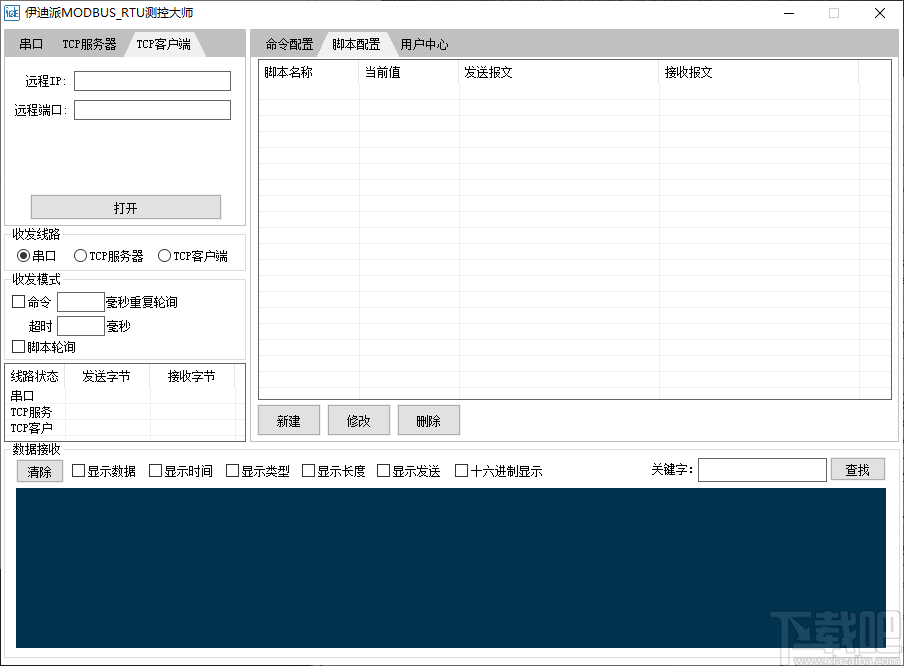Click the 关键字 keyword input box
This screenshot has height=666, width=904.
(762, 469)
